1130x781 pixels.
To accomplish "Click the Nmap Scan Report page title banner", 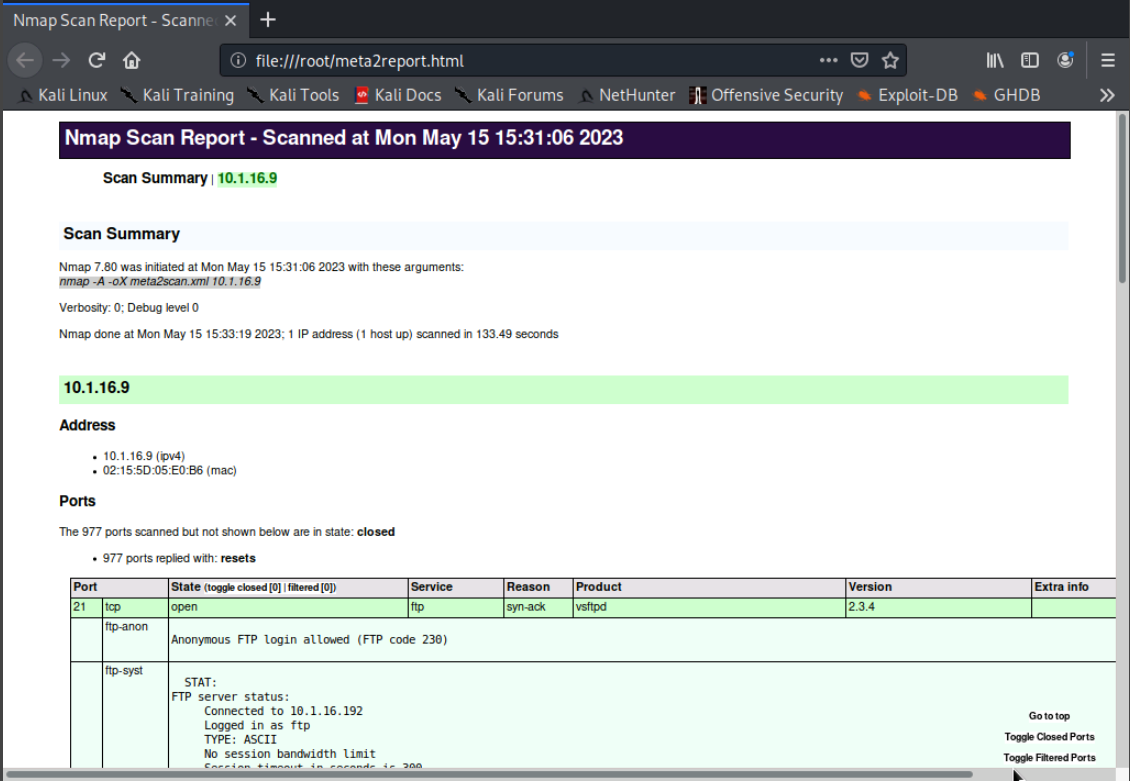I will [x=564, y=139].
